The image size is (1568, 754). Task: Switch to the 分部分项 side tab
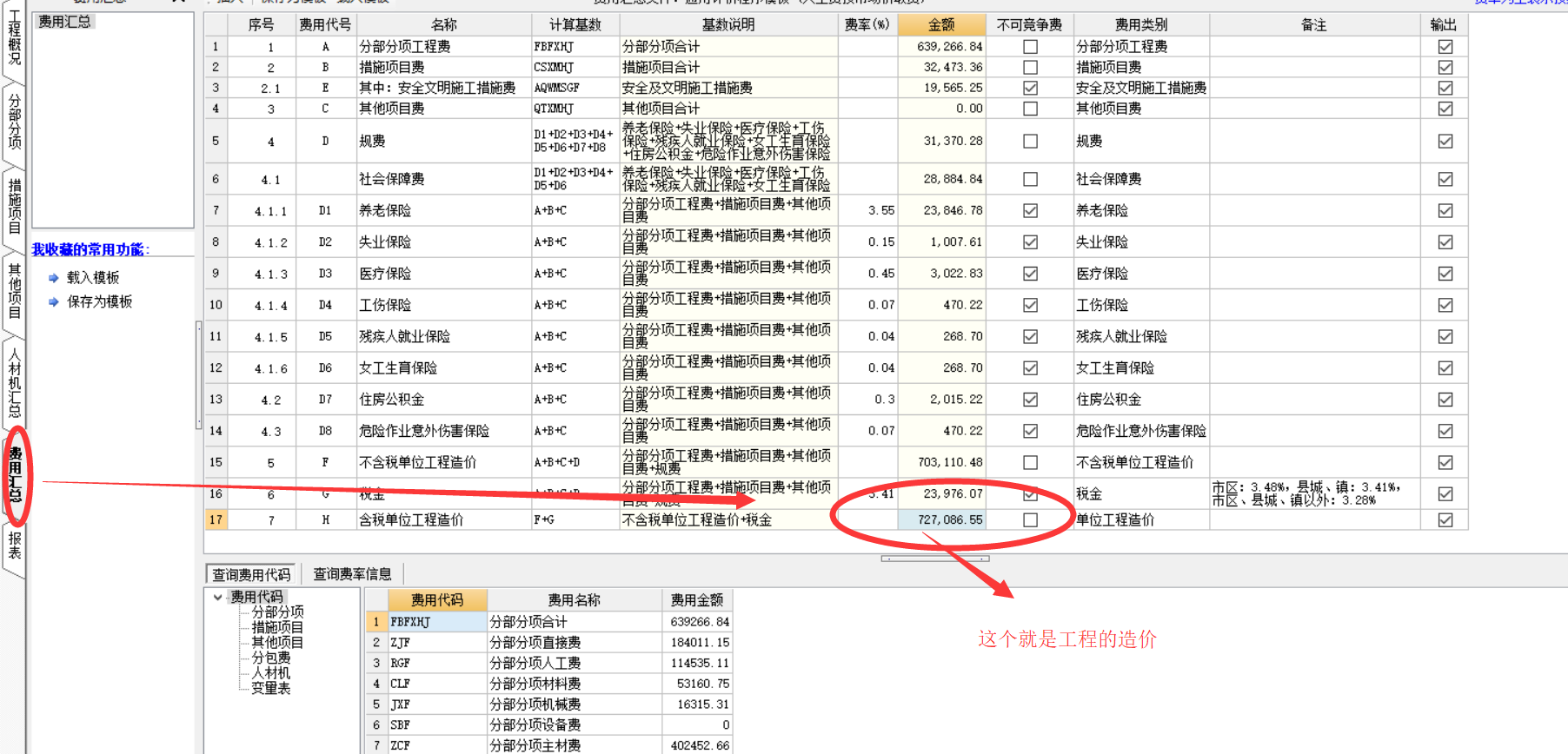pyautogui.click(x=14, y=122)
